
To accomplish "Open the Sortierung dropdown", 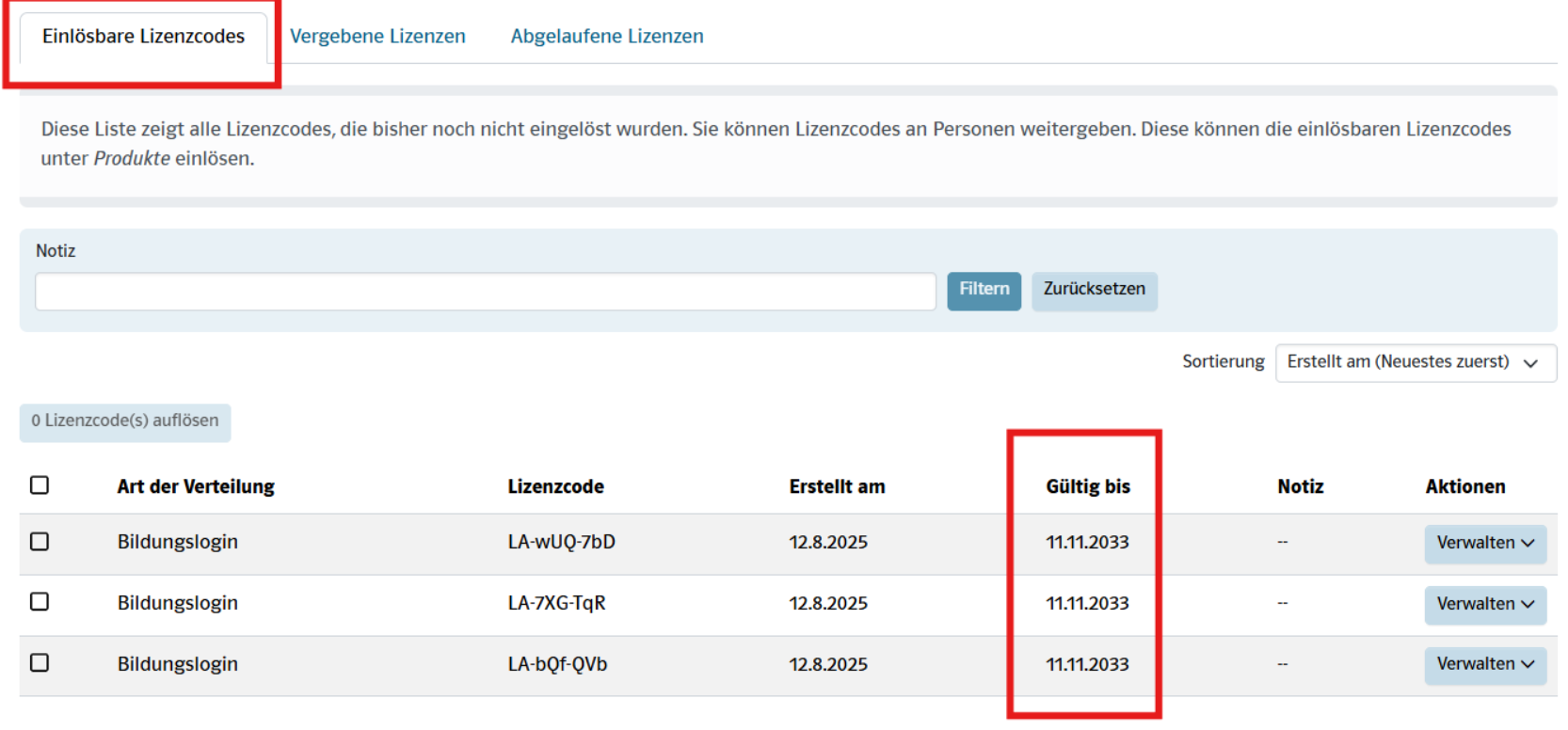I will tap(1415, 362).
